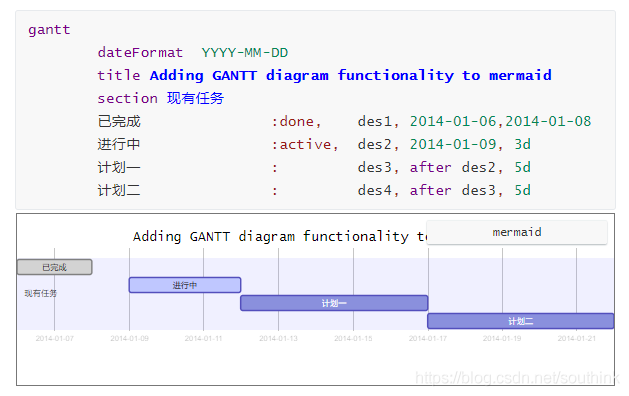Click '2014-01-06,2014-01-08' date range in code

(500, 121)
